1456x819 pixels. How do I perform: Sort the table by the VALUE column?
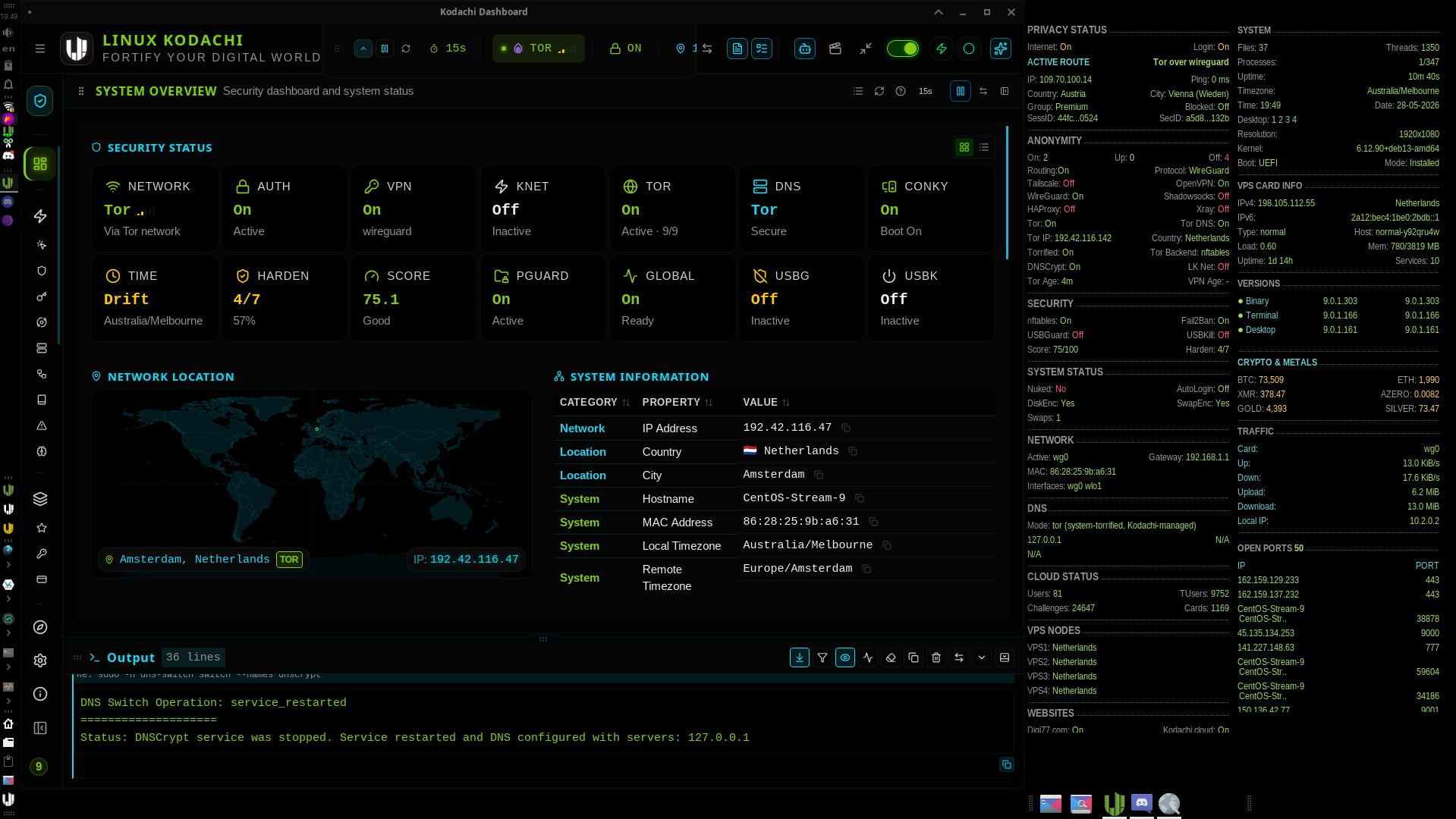click(766, 403)
